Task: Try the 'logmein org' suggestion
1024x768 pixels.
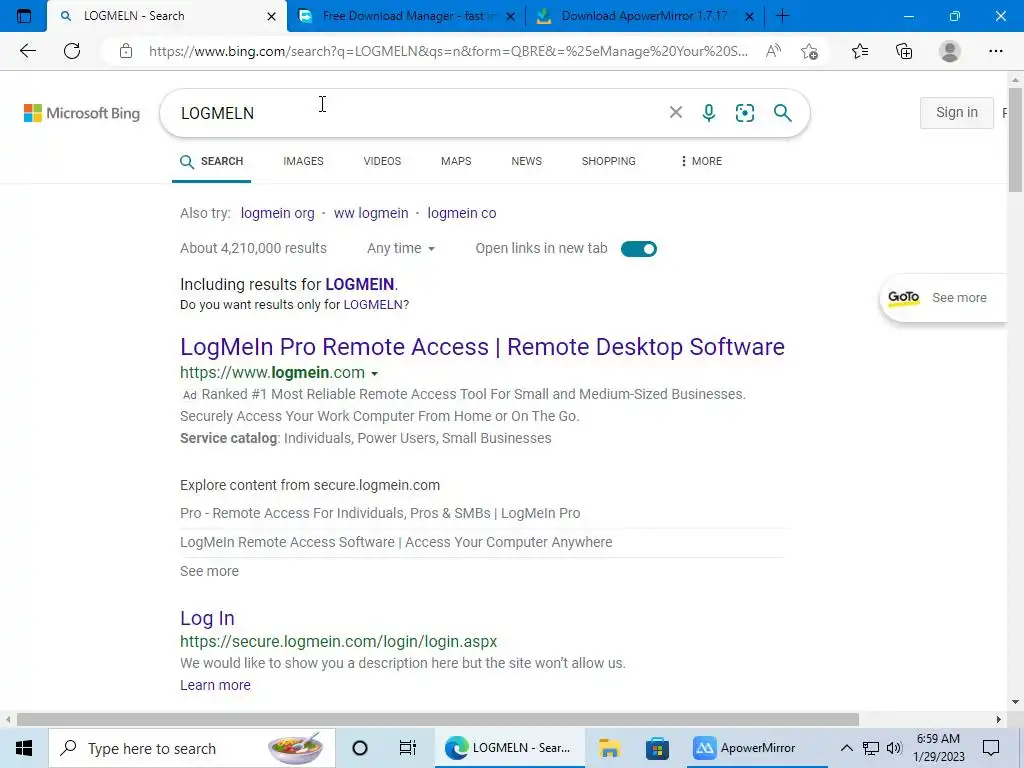Action: 278,213
